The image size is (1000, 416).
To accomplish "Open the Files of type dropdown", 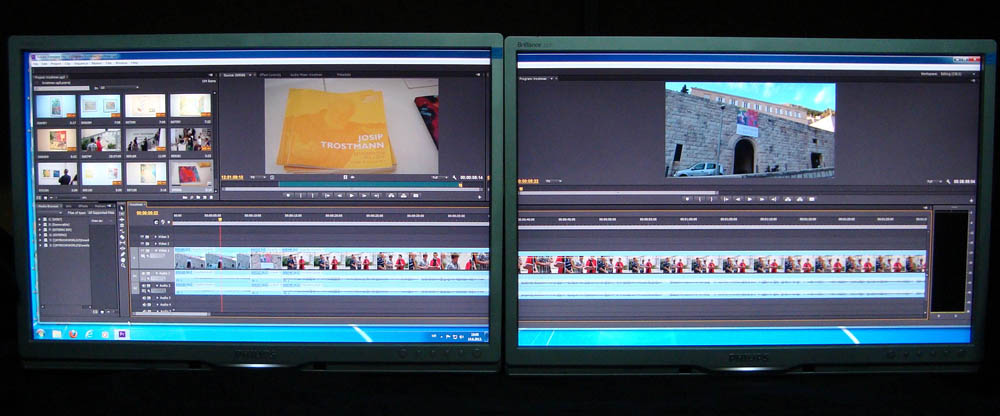I will (x=101, y=212).
